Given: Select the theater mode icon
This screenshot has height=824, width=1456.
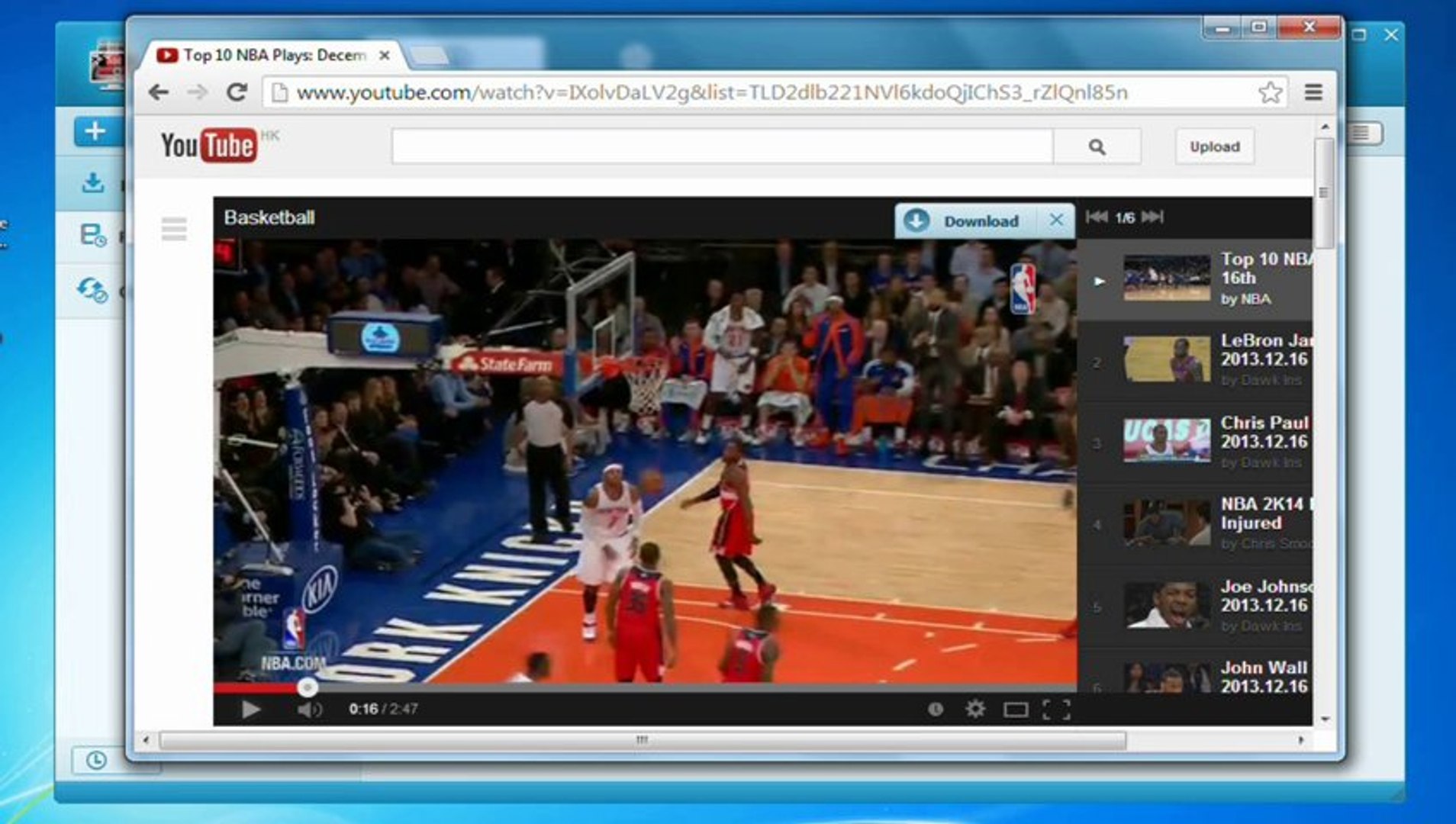Looking at the screenshot, I should tap(1015, 710).
